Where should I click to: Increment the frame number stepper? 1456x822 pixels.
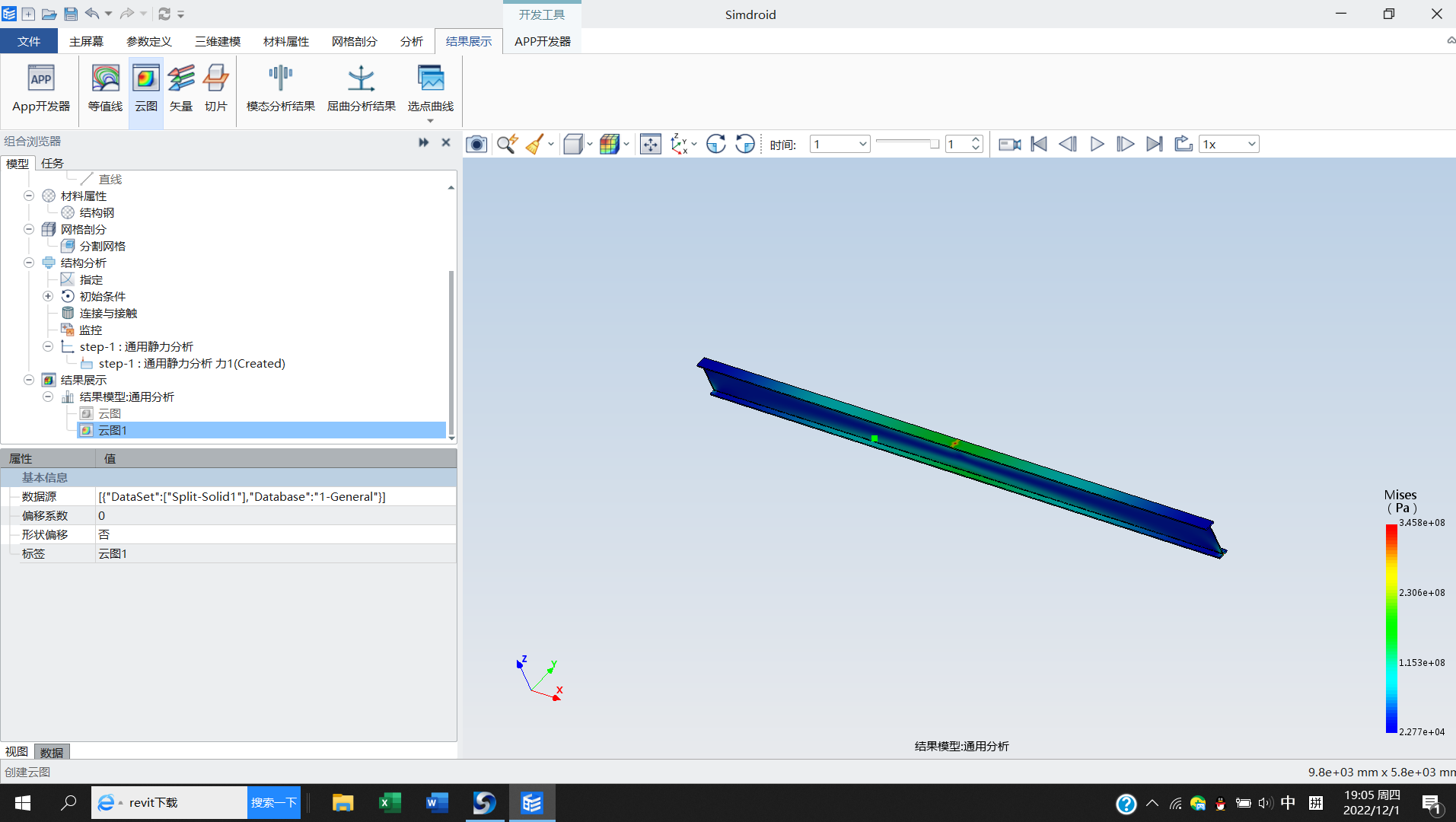pyautogui.click(x=976, y=139)
